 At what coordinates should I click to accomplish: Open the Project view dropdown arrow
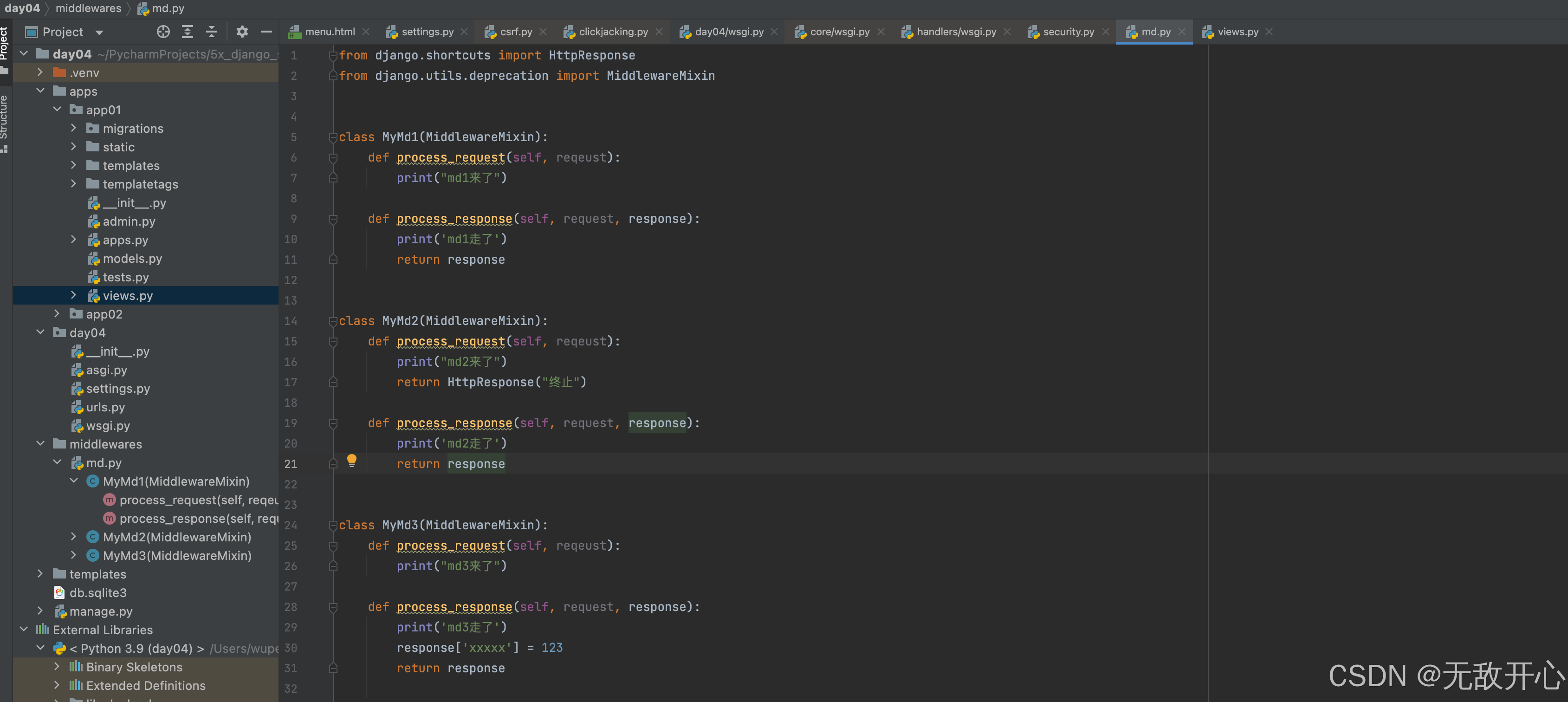[99, 32]
